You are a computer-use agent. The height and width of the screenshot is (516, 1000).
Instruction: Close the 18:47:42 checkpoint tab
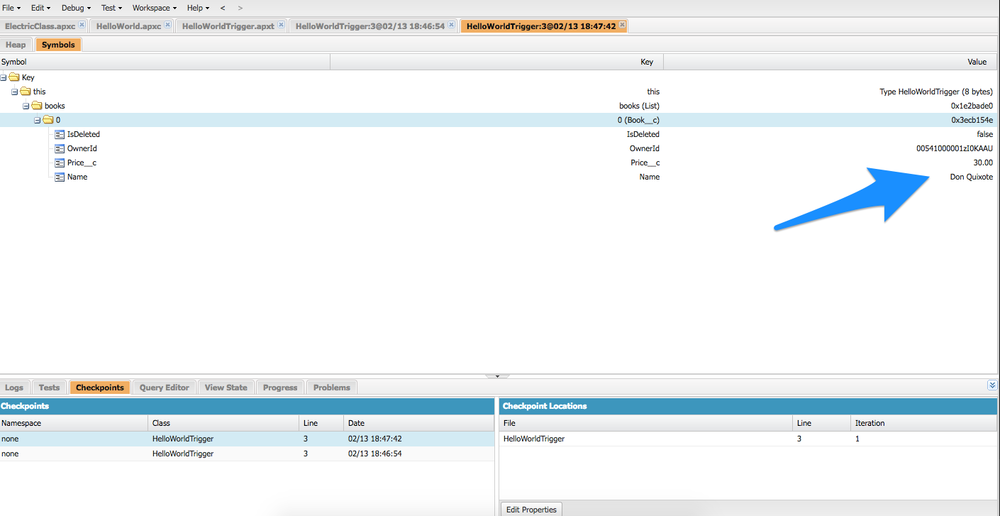[x=622, y=25]
